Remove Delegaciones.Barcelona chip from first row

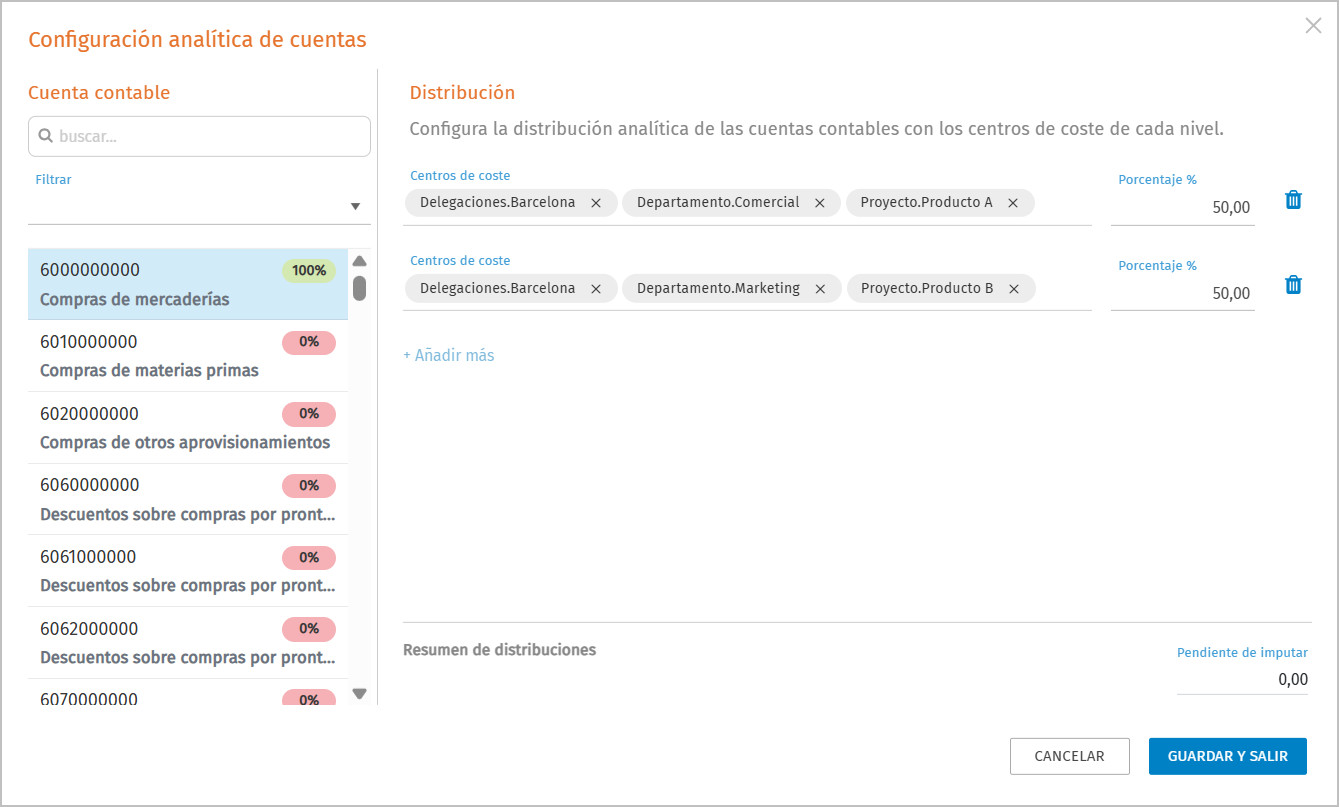point(596,203)
